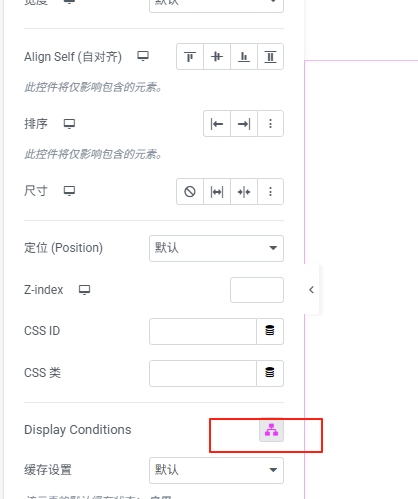Select size grow option
The width and height of the screenshot is (418, 499).
click(217, 192)
